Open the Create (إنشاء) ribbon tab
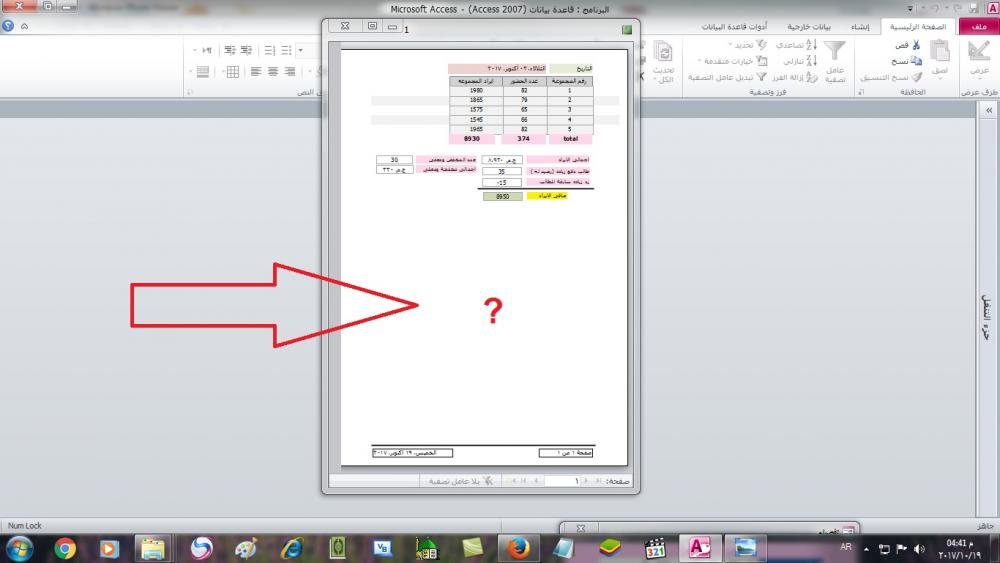The image size is (1000, 563). click(860, 27)
